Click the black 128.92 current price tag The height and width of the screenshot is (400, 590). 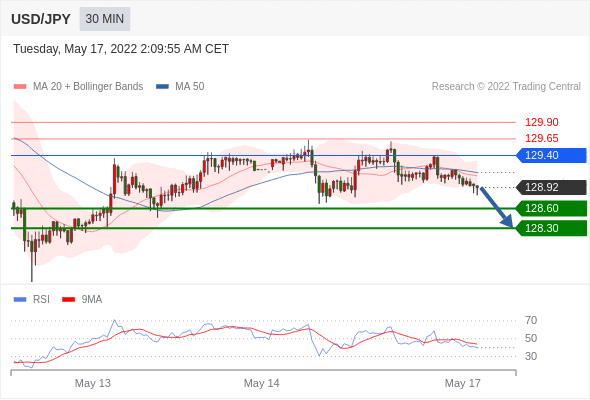(x=551, y=187)
